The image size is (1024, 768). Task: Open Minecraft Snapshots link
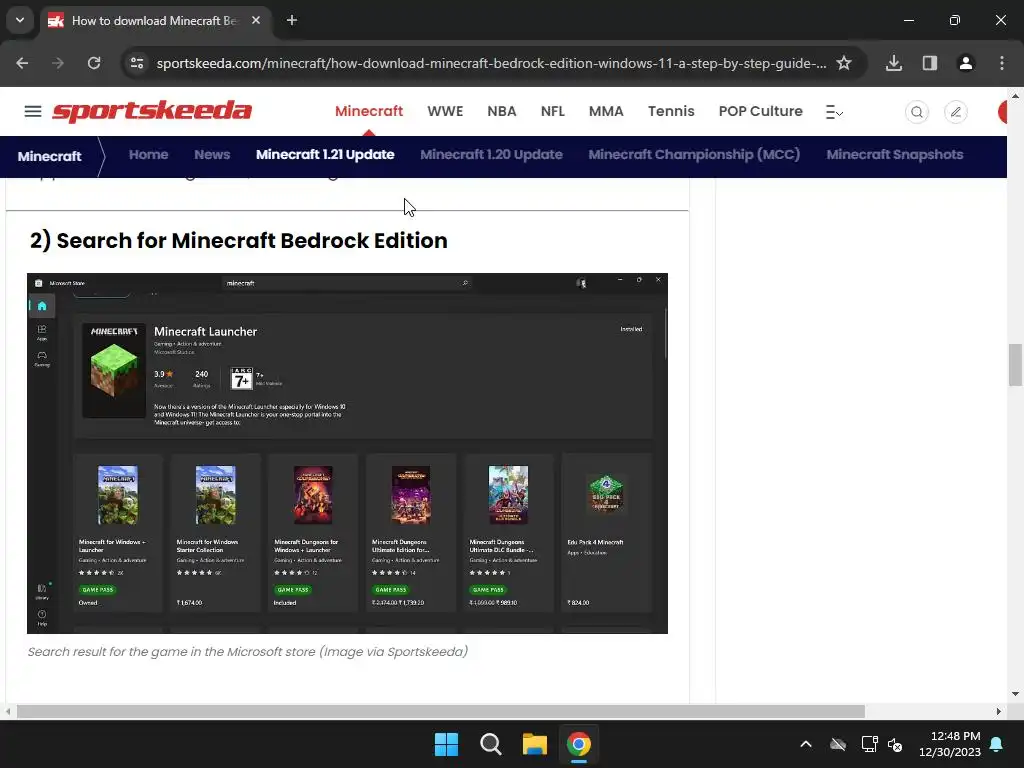pyautogui.click(x=895, y=155)
